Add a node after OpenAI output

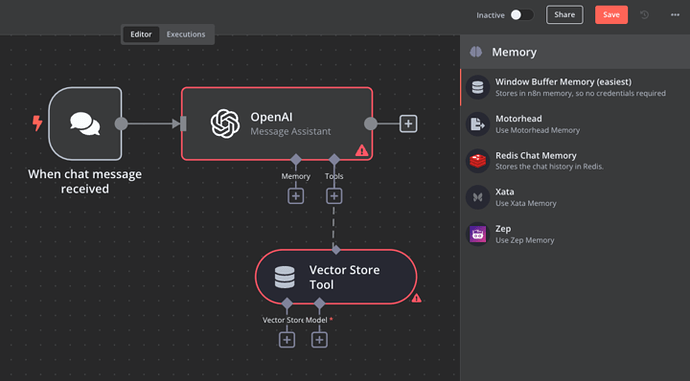click(408, 124)
